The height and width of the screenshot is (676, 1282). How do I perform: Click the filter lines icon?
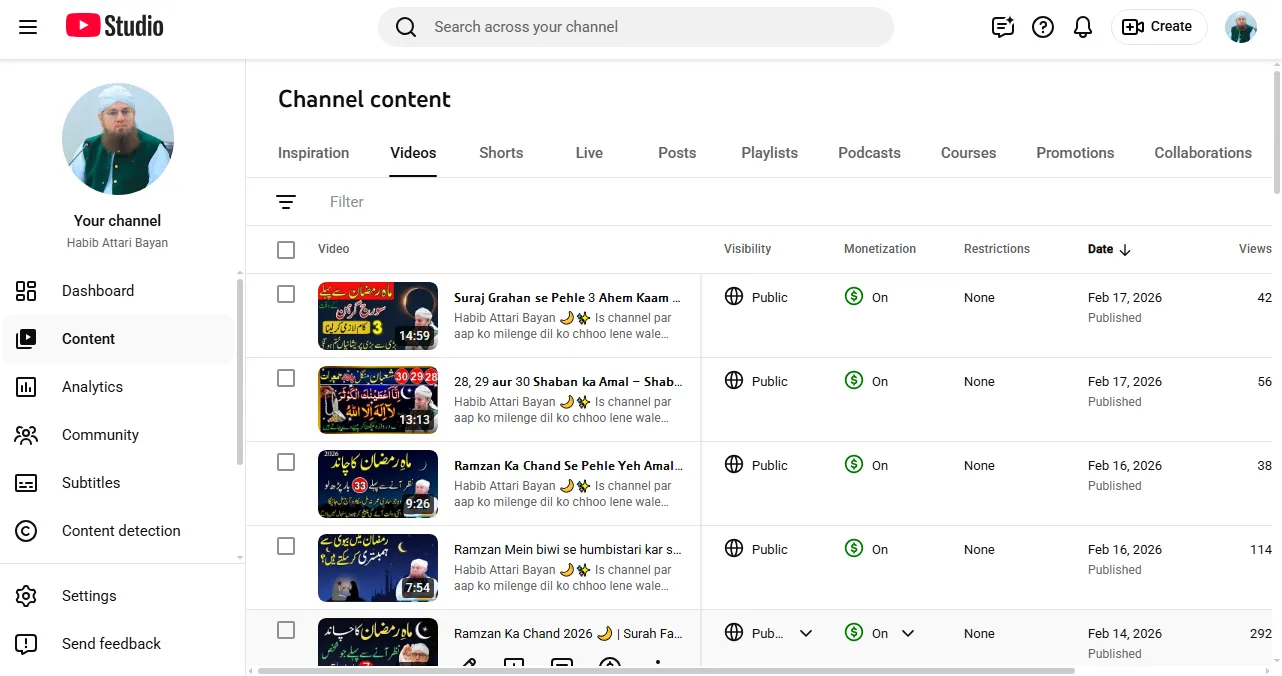tap(286, 202)
